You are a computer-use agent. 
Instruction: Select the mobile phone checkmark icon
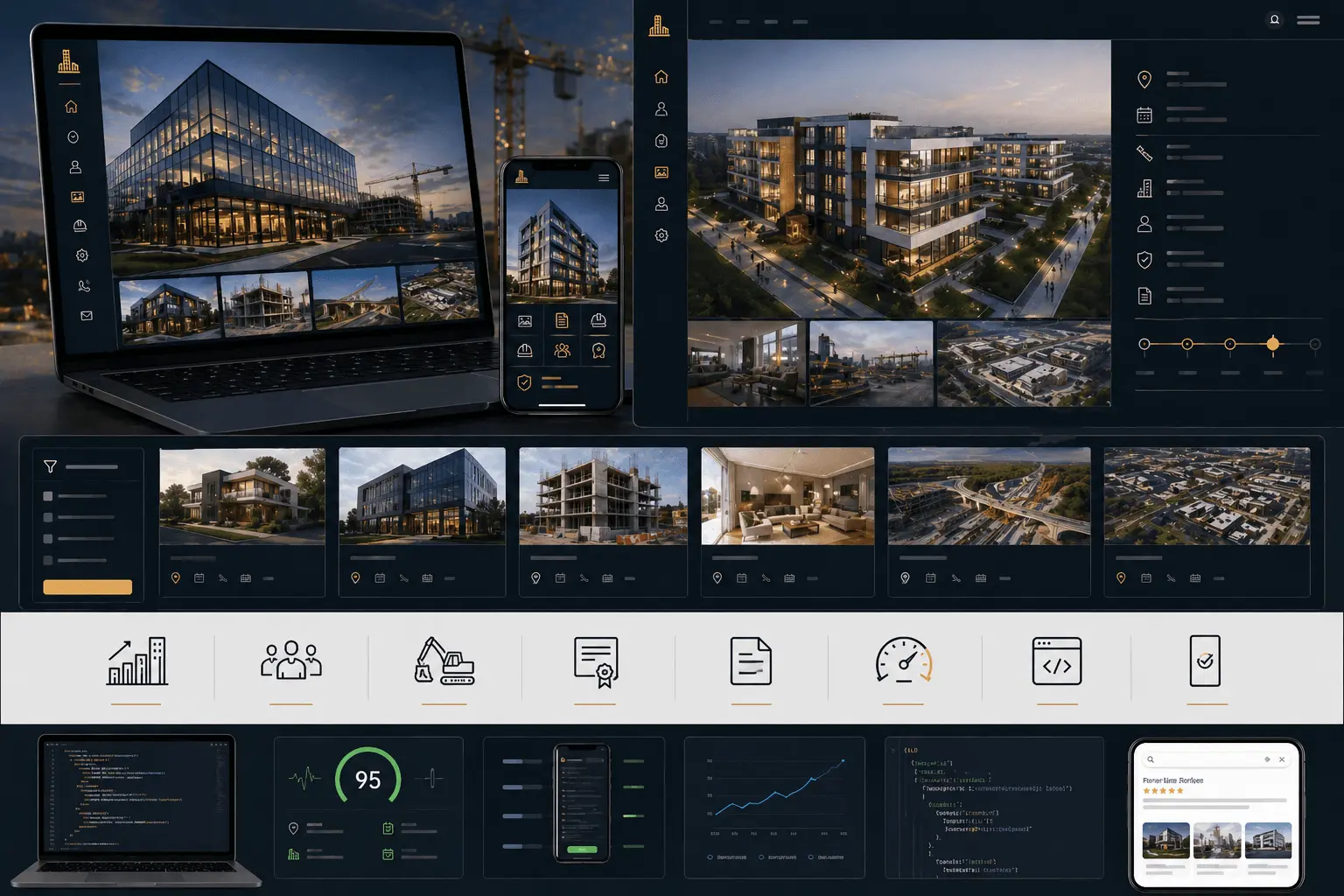[x=1205, y=661]
